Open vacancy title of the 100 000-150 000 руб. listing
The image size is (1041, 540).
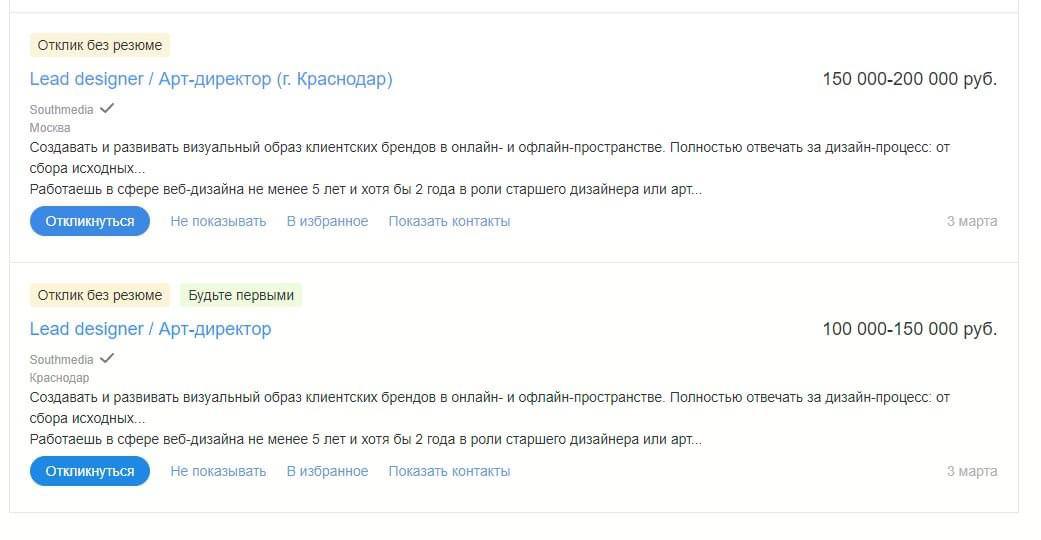150,329
